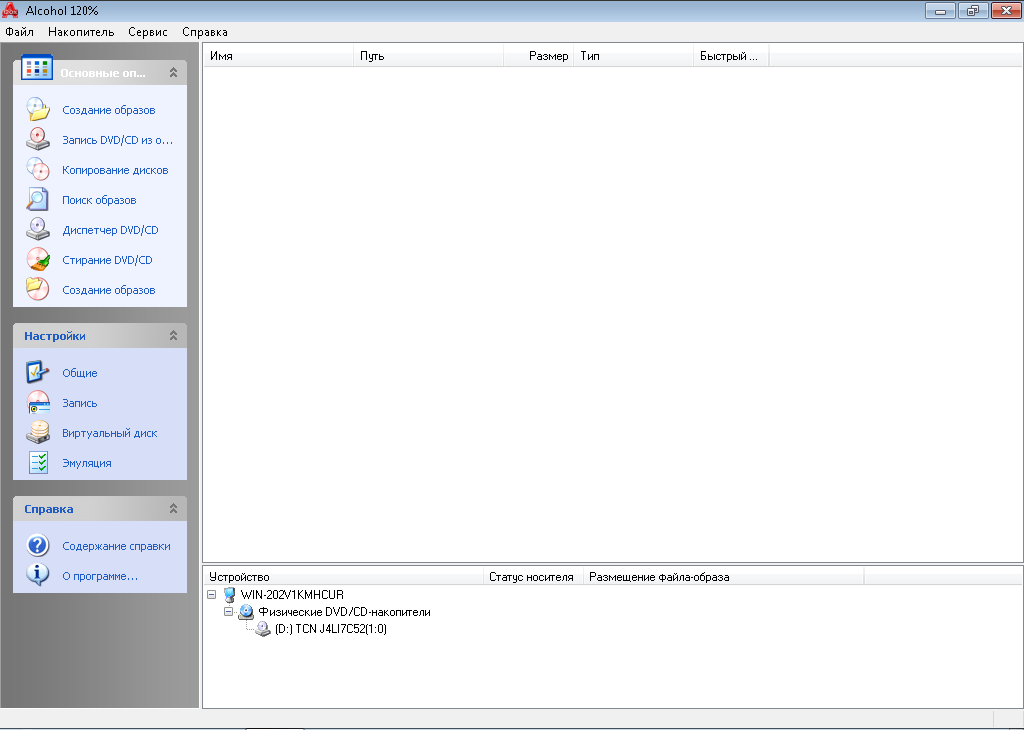Click the (D:) TCN drive icon
This screenshot has width=1024, height=730.
click(263, 629)
